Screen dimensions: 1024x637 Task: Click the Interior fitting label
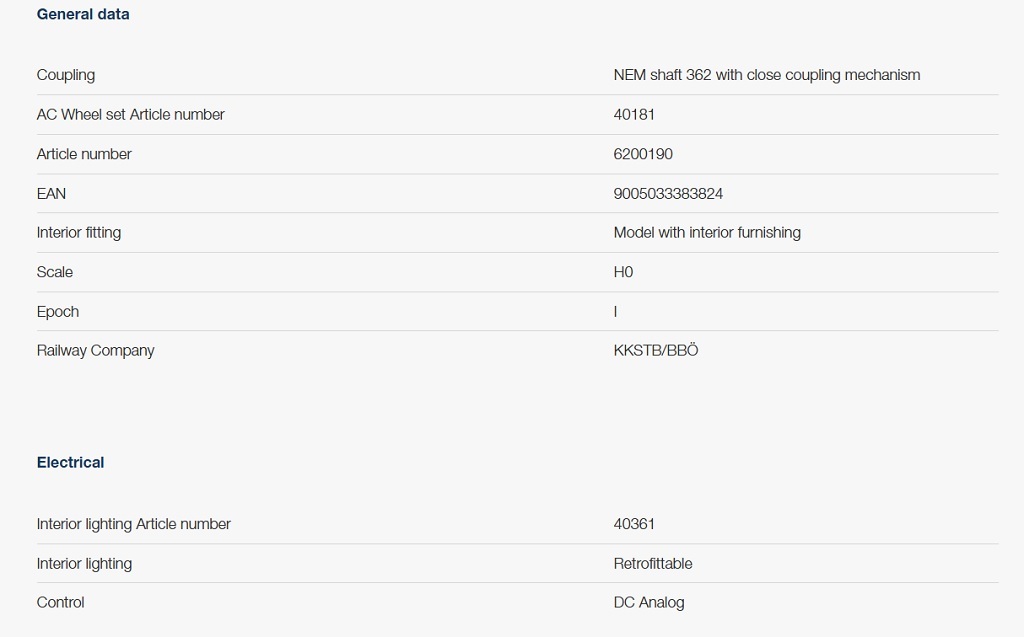[x=79, y=233]
